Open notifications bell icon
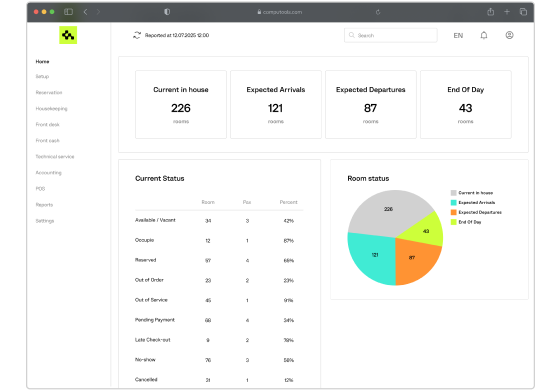Screen dimensions: 560x391 [484, 35]
